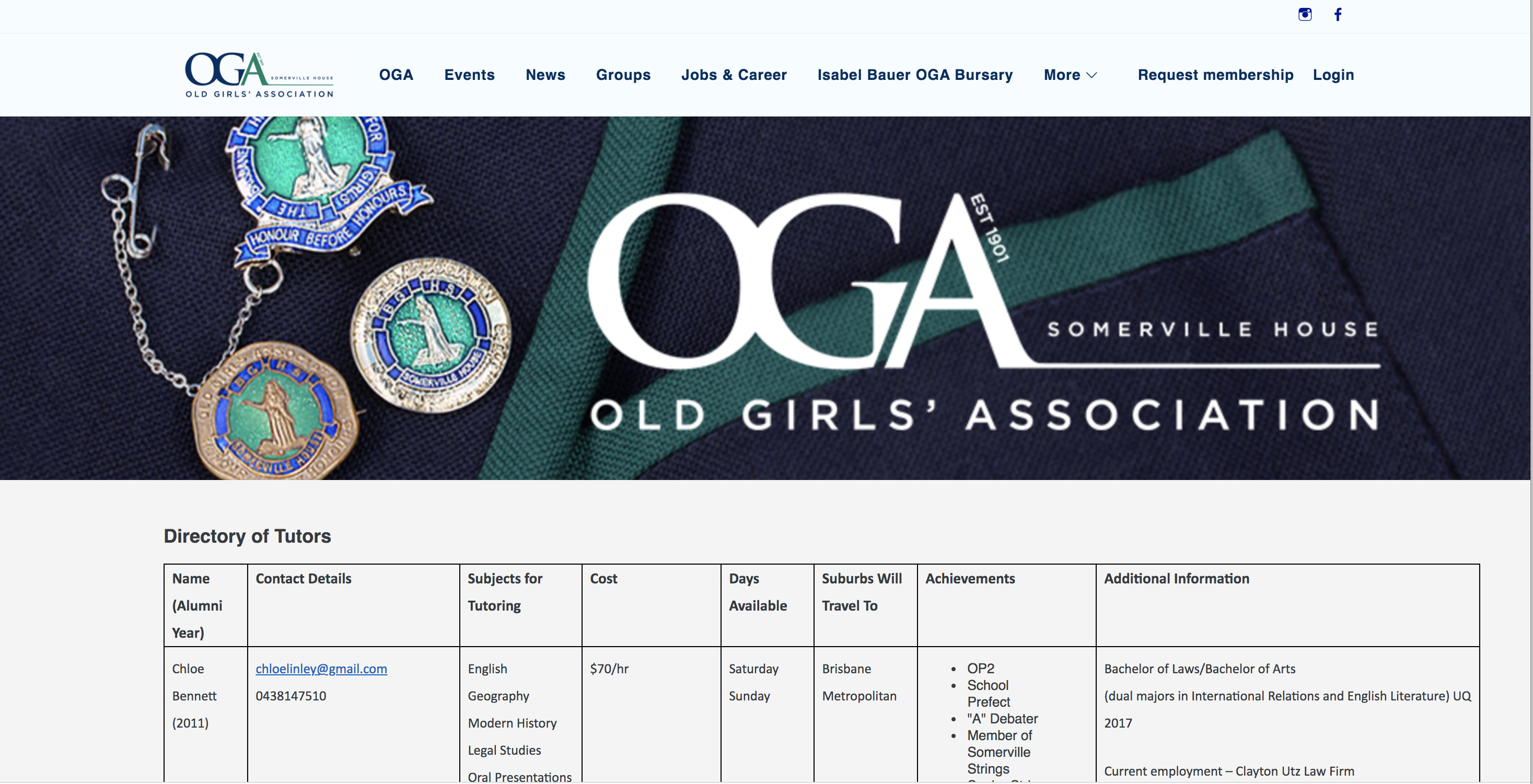Open the OGA menu item

tap(396, 75)
